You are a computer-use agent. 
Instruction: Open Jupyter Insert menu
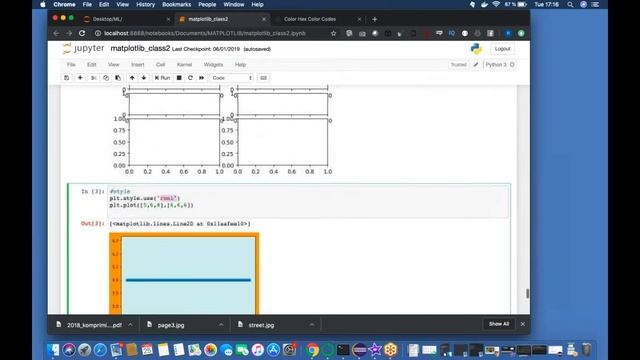[138, 64]
